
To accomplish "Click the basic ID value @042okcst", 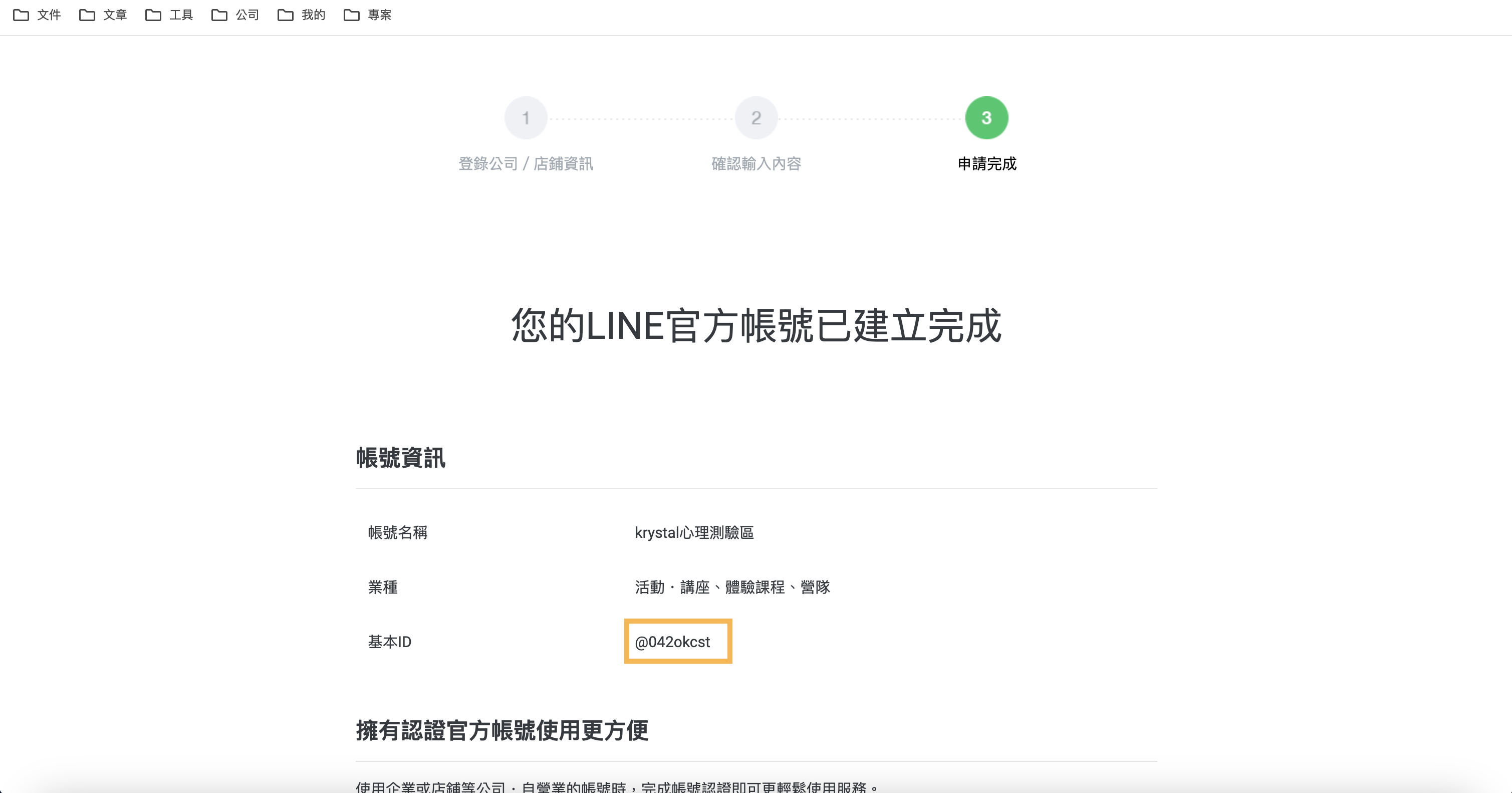I will [x=673, y=642].
